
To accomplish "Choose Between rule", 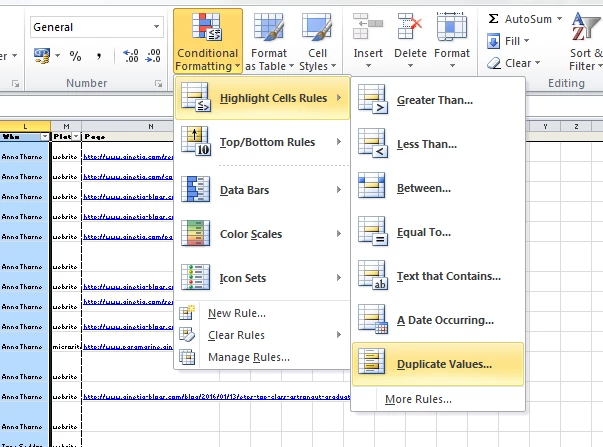I will click(438, 188).
